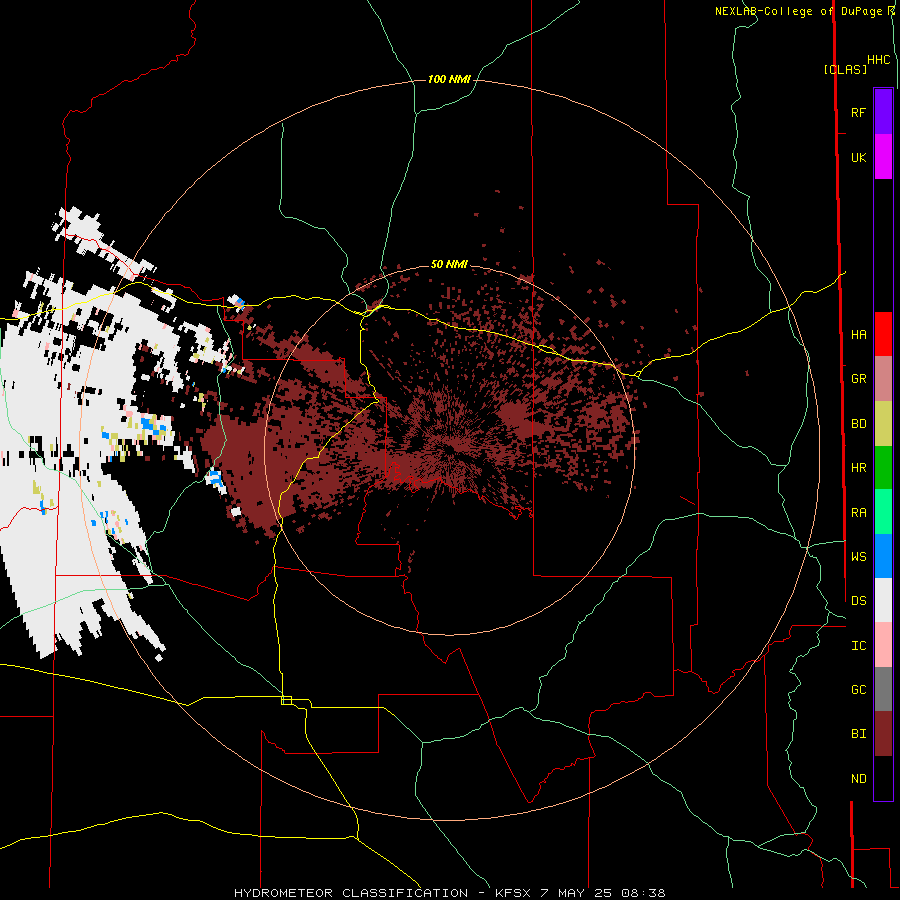Screen dimensions: 900x900
Task: Click the yellow BD legend color swatch
Action: click(883, 424)
